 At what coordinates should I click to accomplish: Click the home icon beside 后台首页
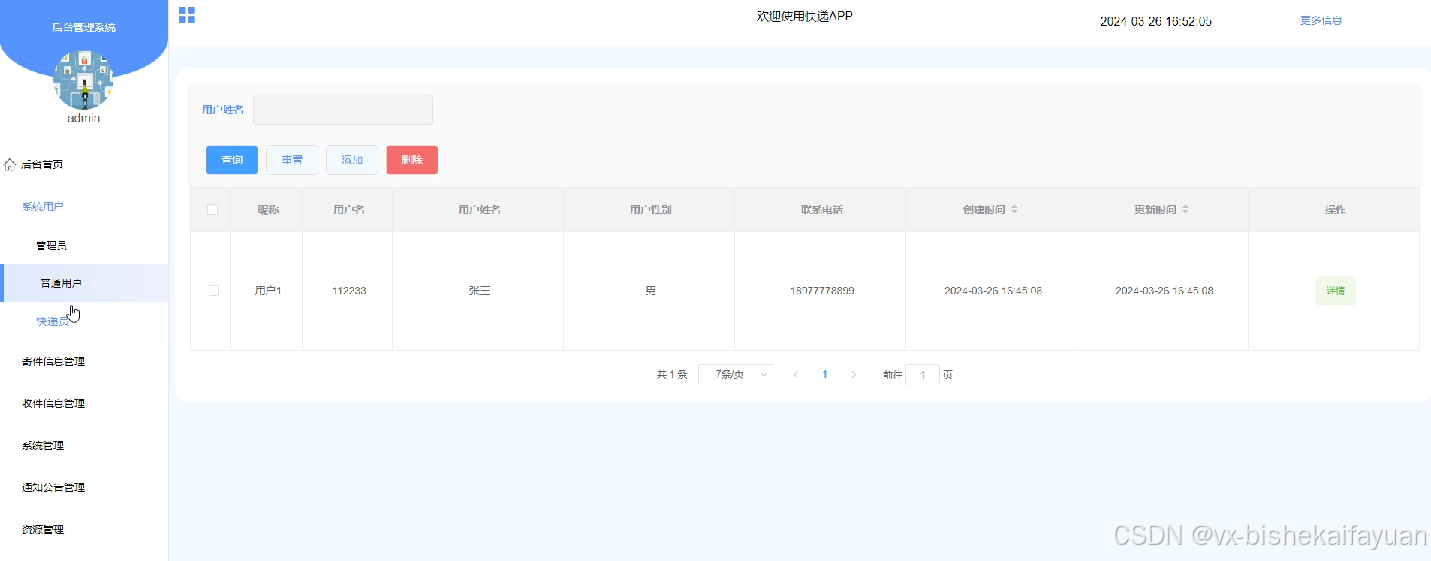[10, 164]
